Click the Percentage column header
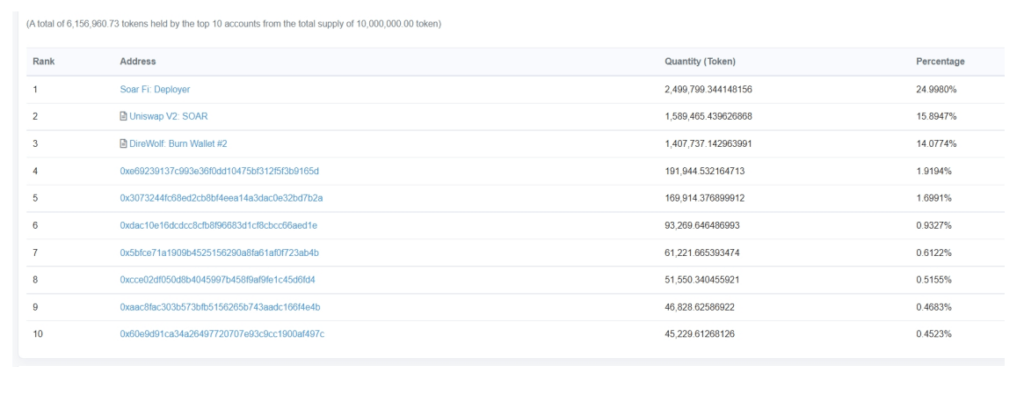The image size is (1024, 395). click(x=940, y=61)
